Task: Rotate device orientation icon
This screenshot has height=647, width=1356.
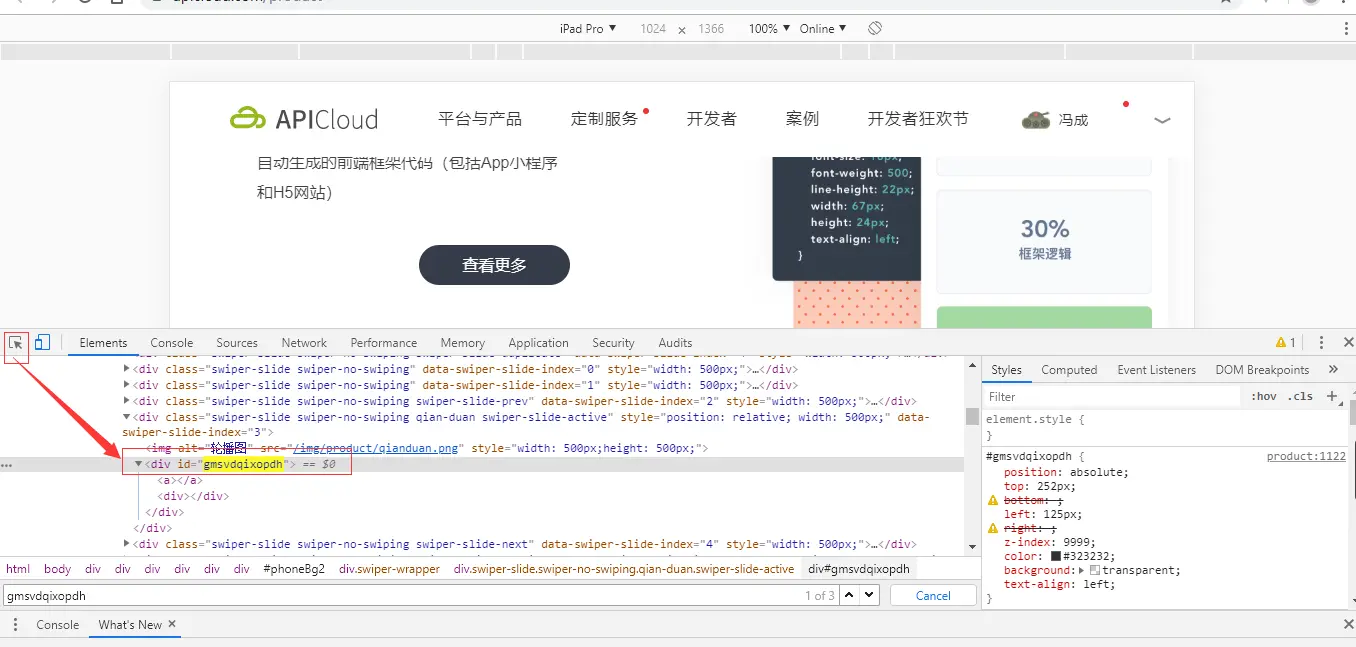Action: tap(875, 28)
